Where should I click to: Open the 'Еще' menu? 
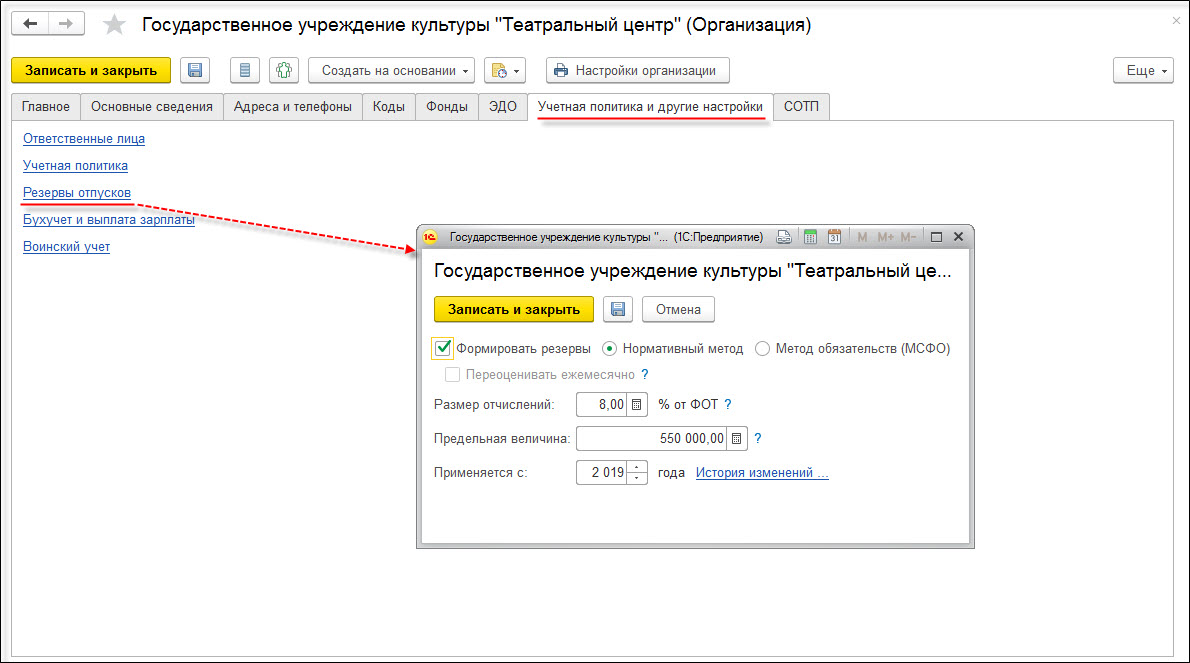(1143, 71)
